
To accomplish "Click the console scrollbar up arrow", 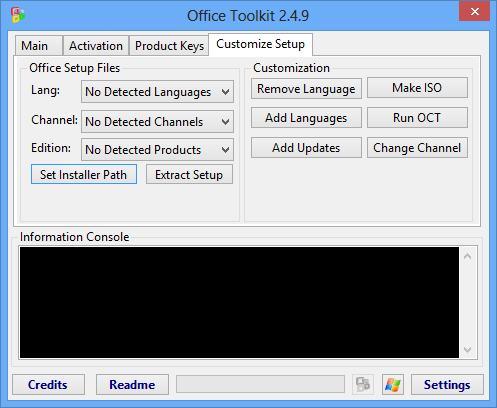I will [x=468, y=256].
